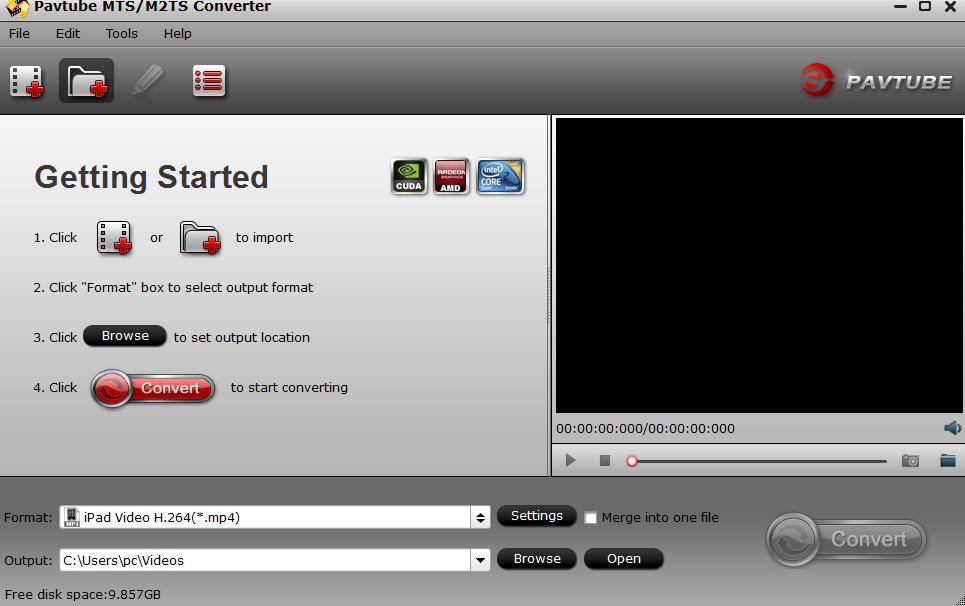Click the add folder icon in Getting Started step 1

[200, 237]
